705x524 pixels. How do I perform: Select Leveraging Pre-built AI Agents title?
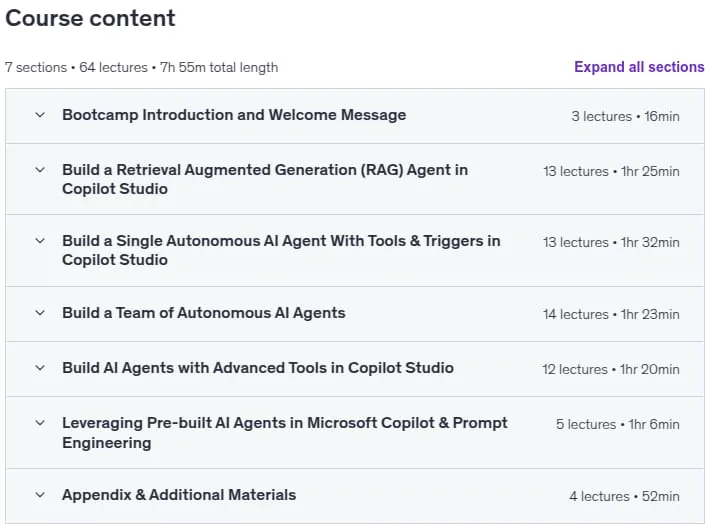tap(285, 433)
